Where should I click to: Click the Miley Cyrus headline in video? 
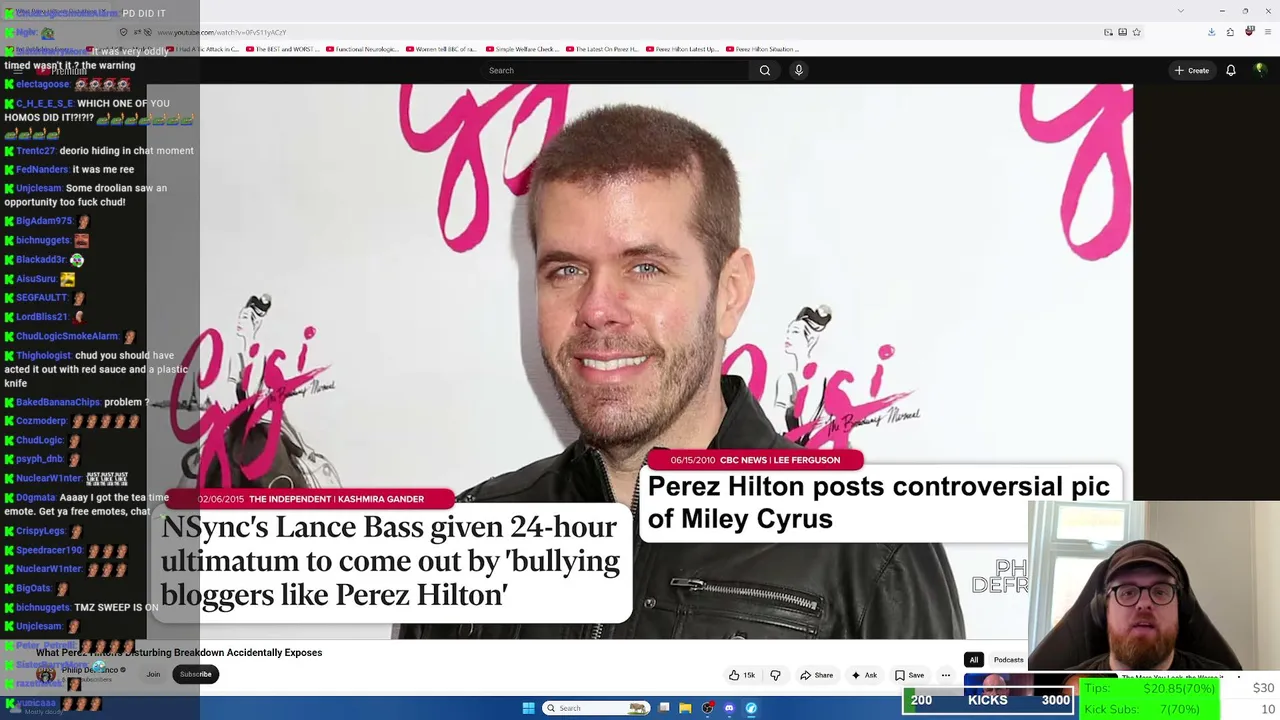pyautogui.click(x=879, y=503)
